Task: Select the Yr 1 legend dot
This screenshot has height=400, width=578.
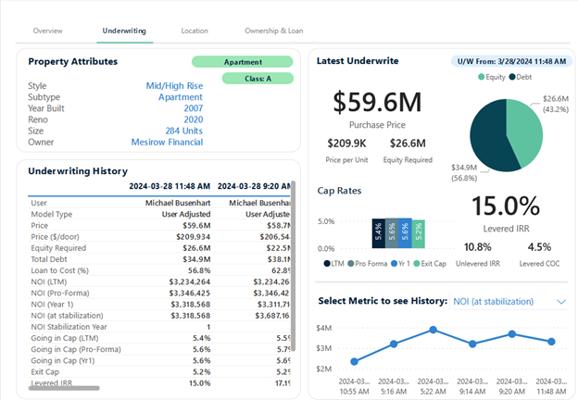Action: [x=394, y=264]
